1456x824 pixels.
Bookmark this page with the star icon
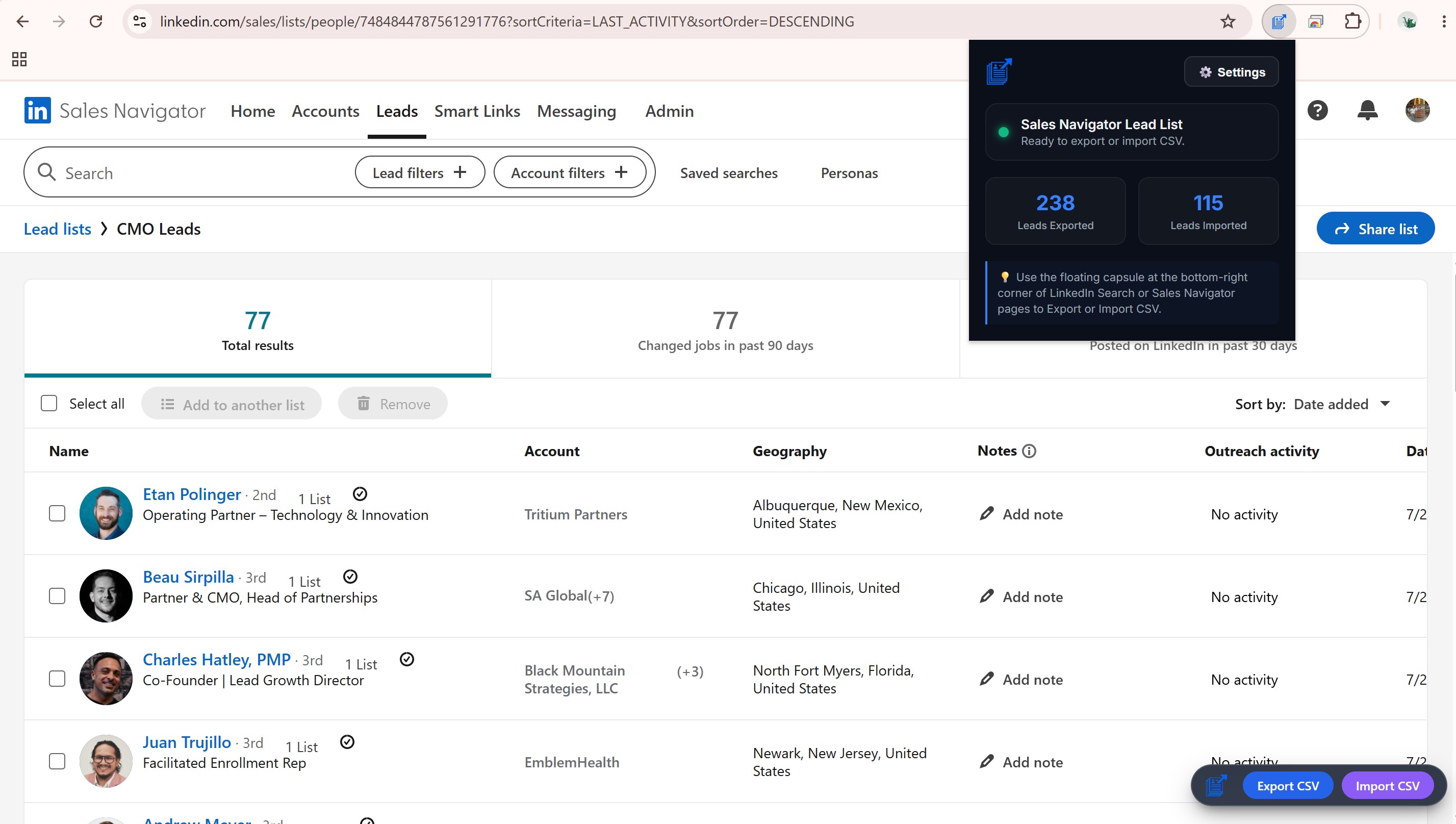pos(1228,21)
